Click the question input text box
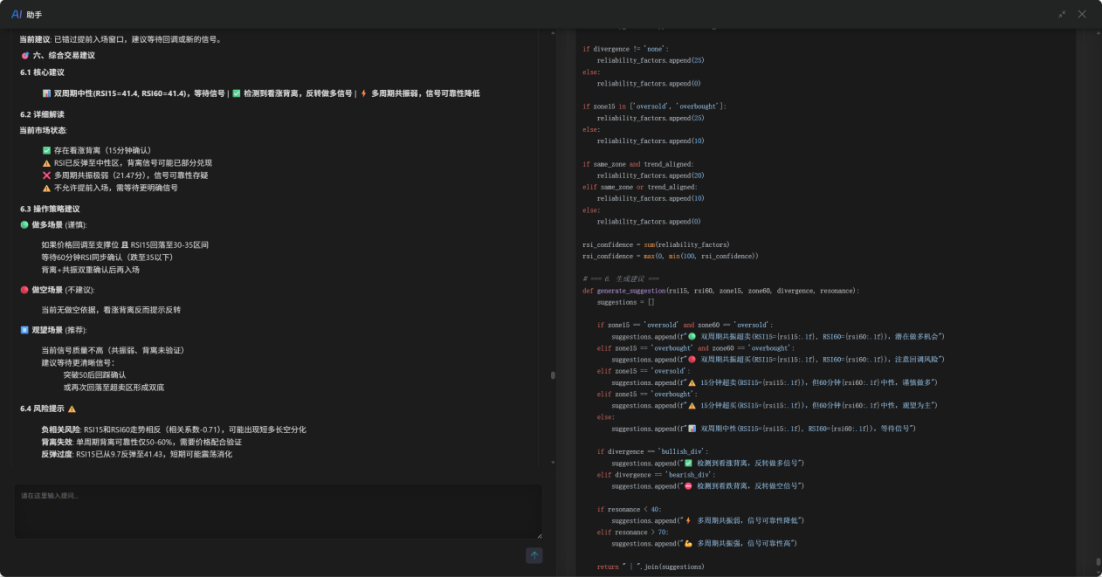 coord(278,512)
